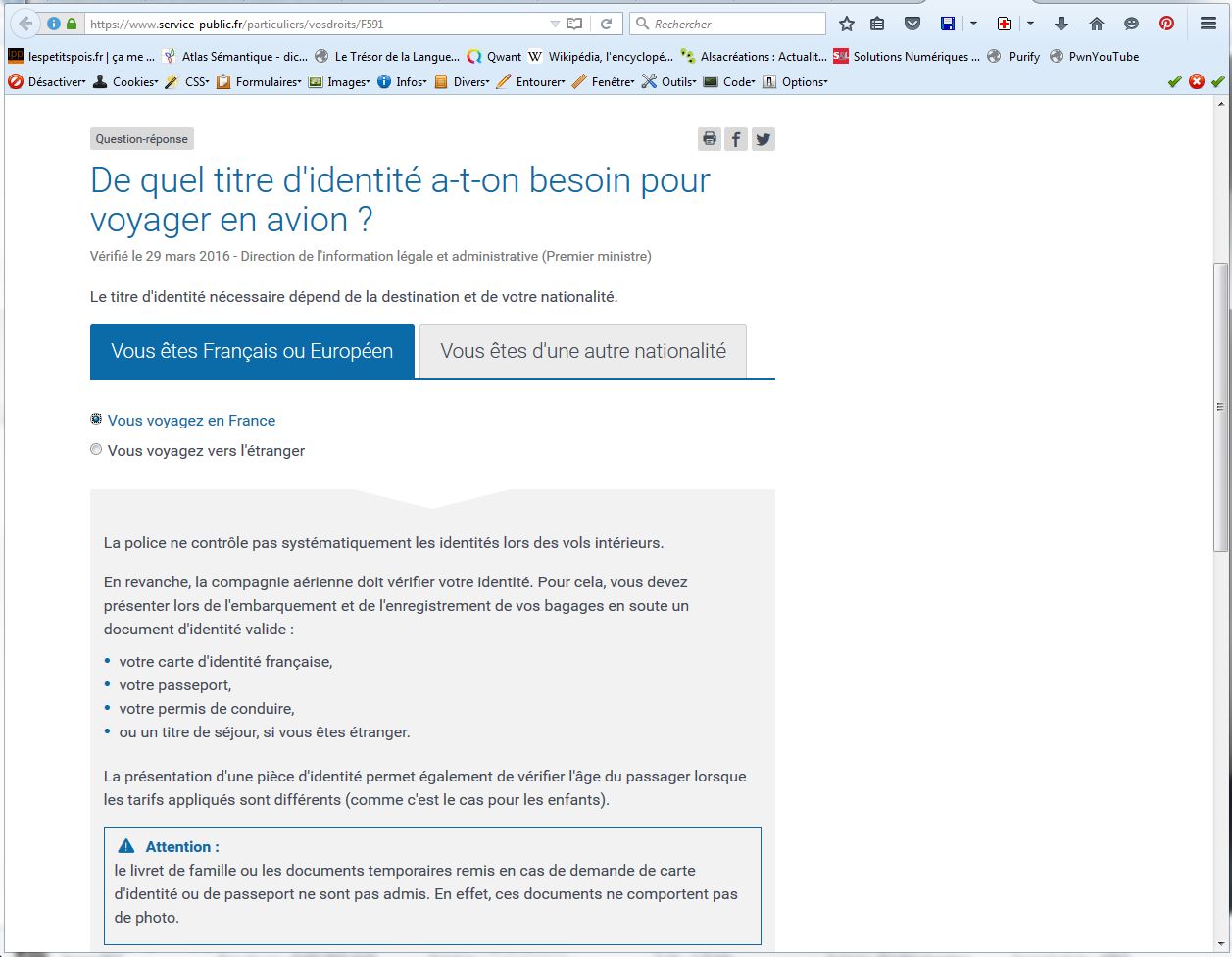Share the article on Facebook
The image size is (1232, 957).
click(736, 139)
